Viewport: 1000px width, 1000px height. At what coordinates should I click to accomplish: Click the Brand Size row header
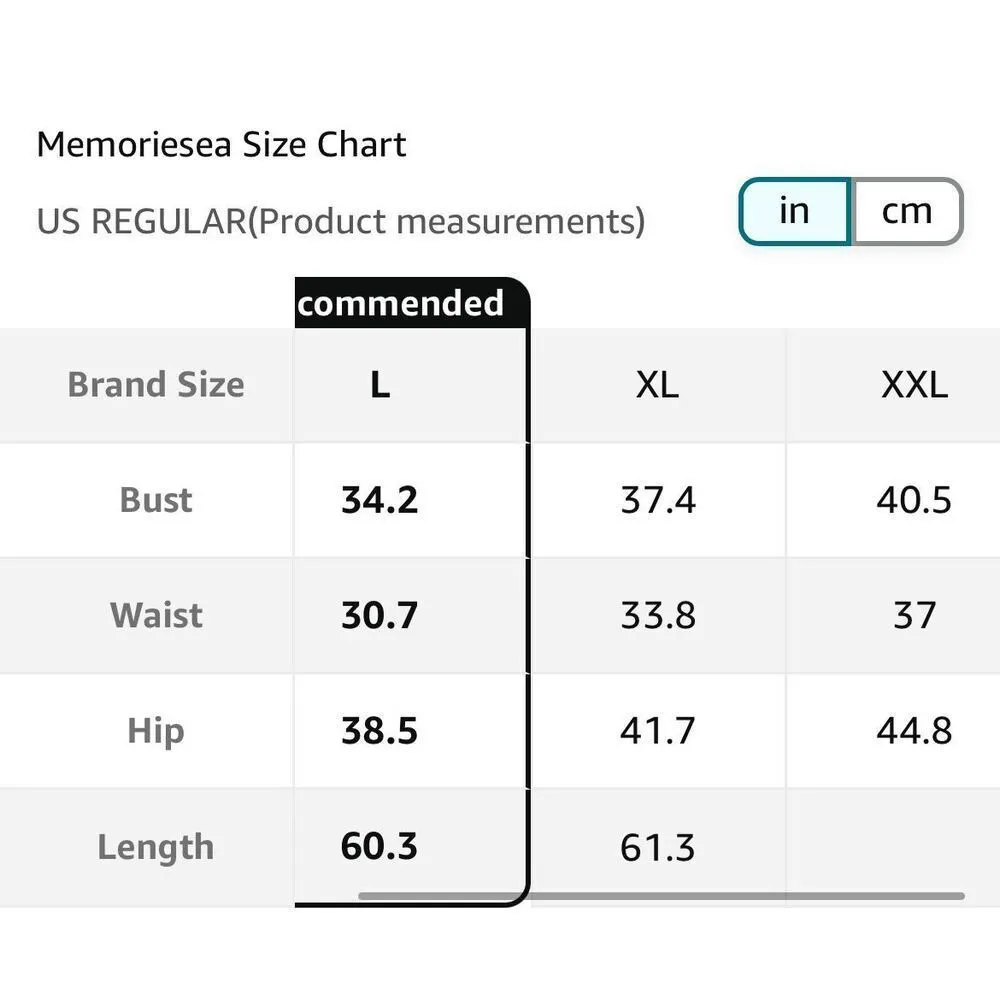click(x=156, y=385)
